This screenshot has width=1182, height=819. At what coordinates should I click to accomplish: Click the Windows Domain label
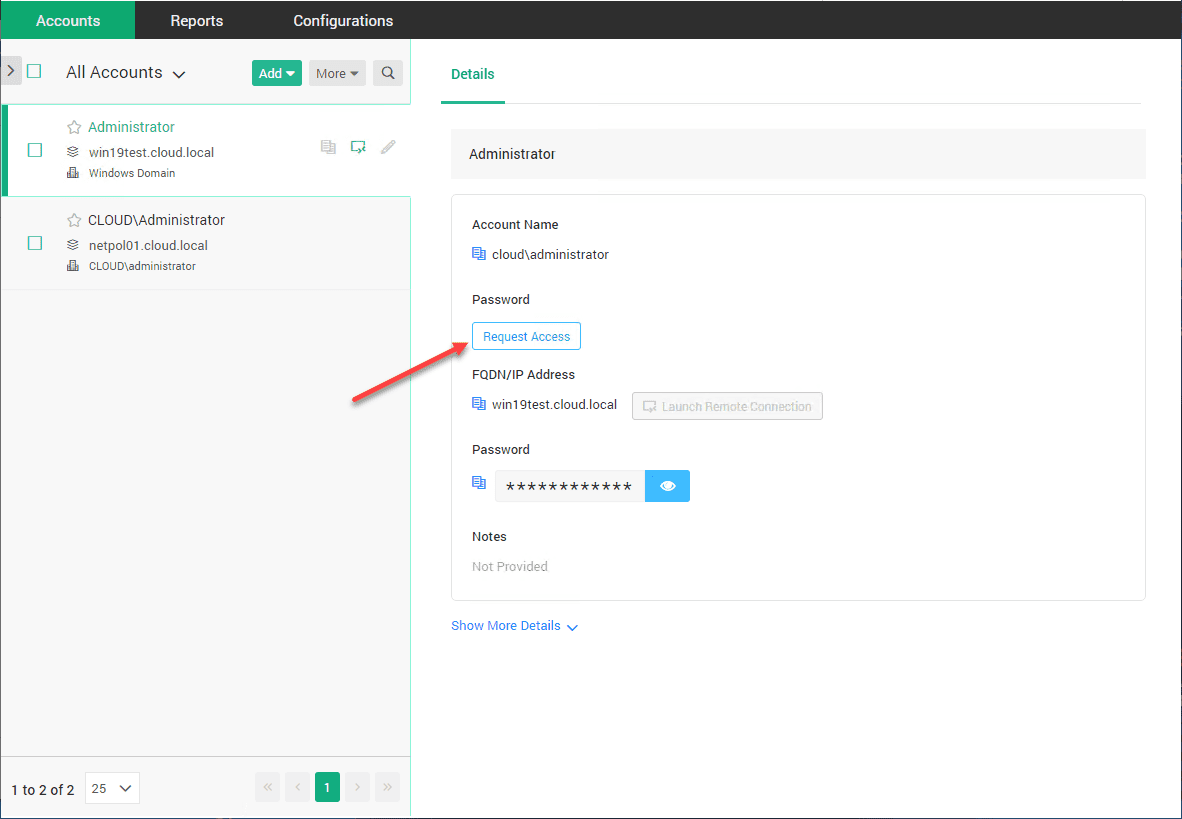[132, 173]
